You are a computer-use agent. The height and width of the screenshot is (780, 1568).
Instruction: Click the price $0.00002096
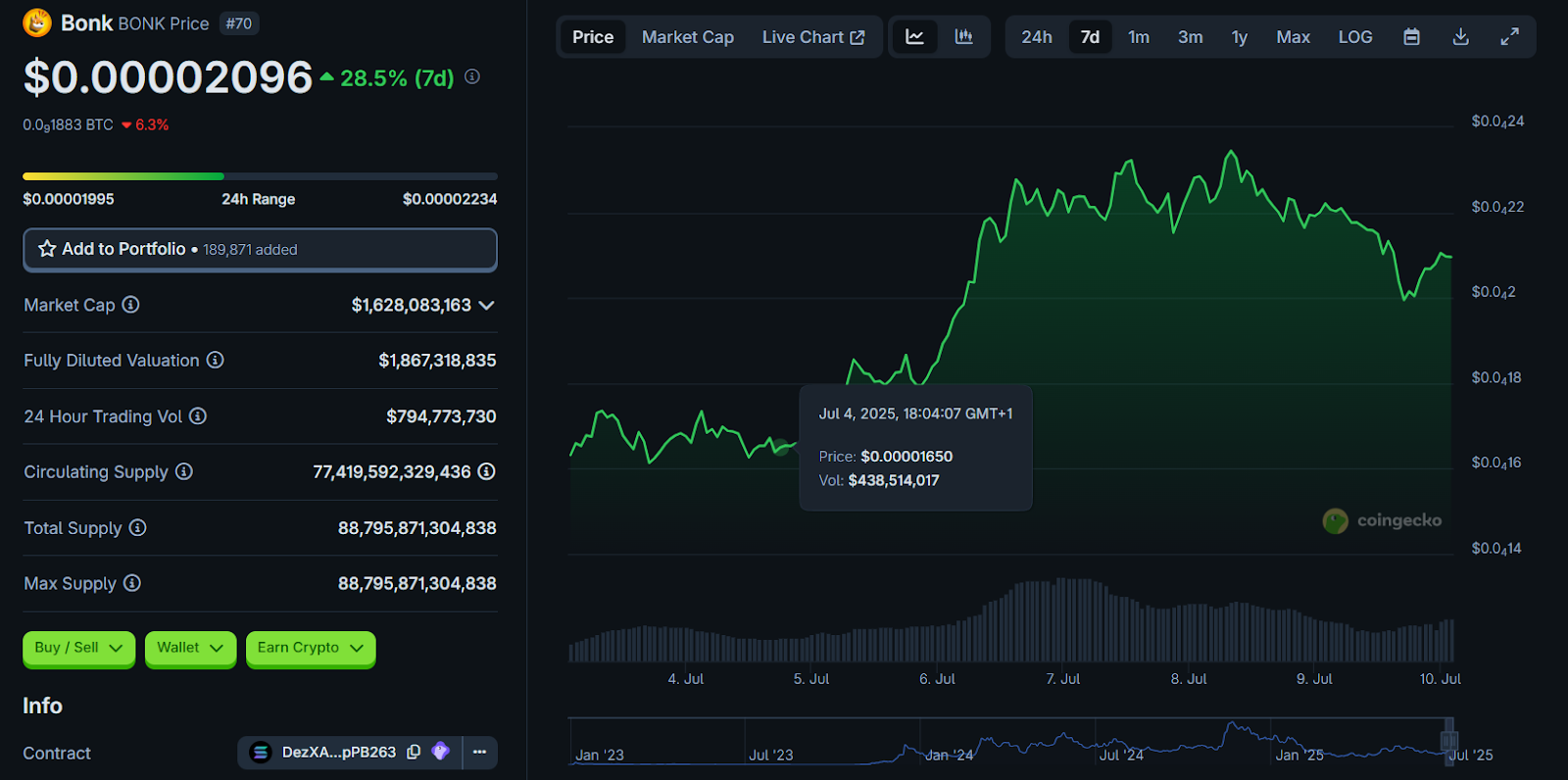point(168,77)
